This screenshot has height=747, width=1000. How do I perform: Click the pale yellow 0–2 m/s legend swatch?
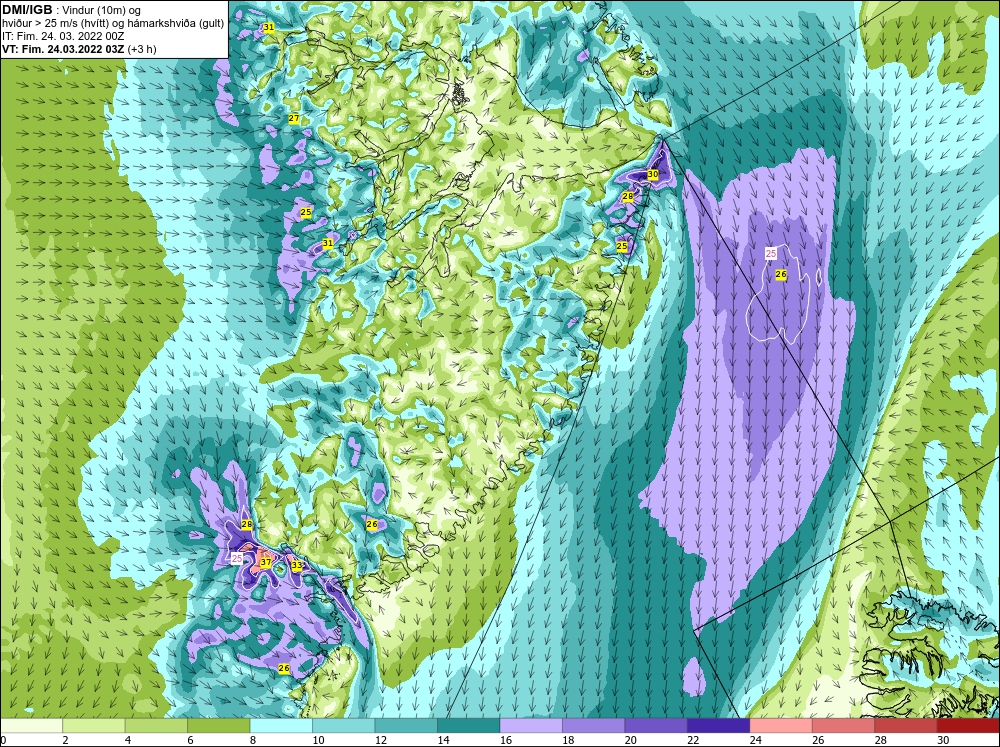pyautogui.click(x=31, y=725)
